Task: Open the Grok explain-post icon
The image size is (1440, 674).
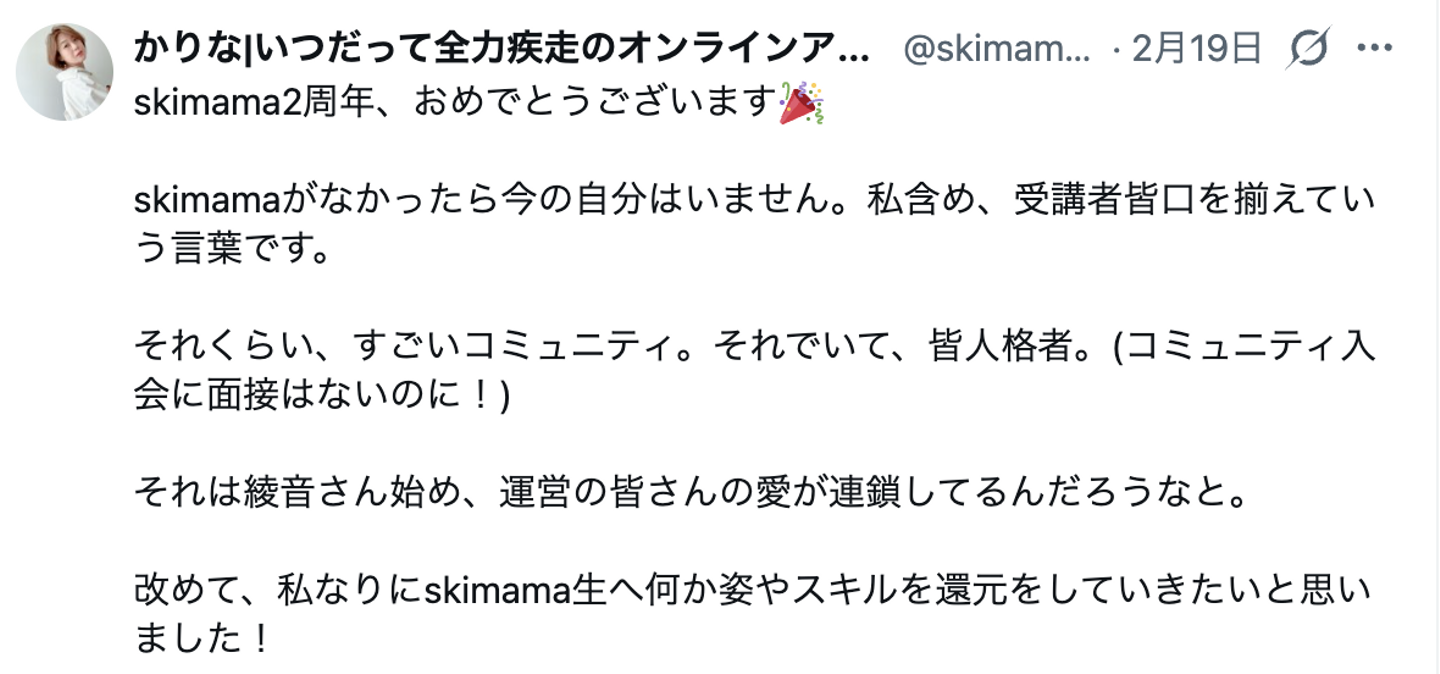Action: tap(1309, 48)
